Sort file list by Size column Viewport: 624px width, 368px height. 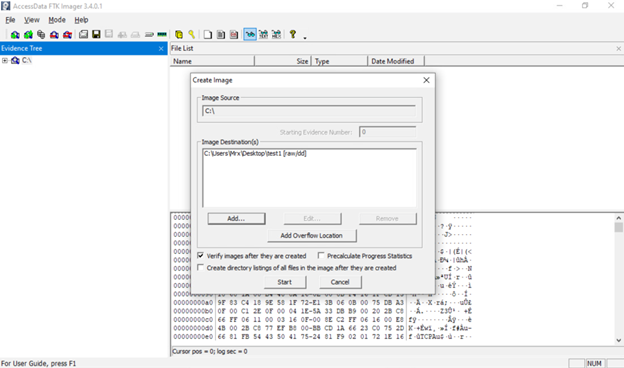(x=283, y=61)
